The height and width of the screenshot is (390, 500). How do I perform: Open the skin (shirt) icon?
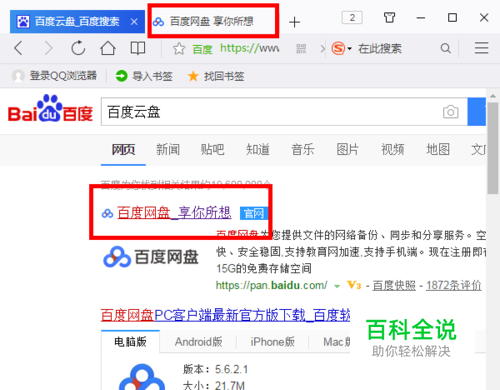[x=389, y=17]
